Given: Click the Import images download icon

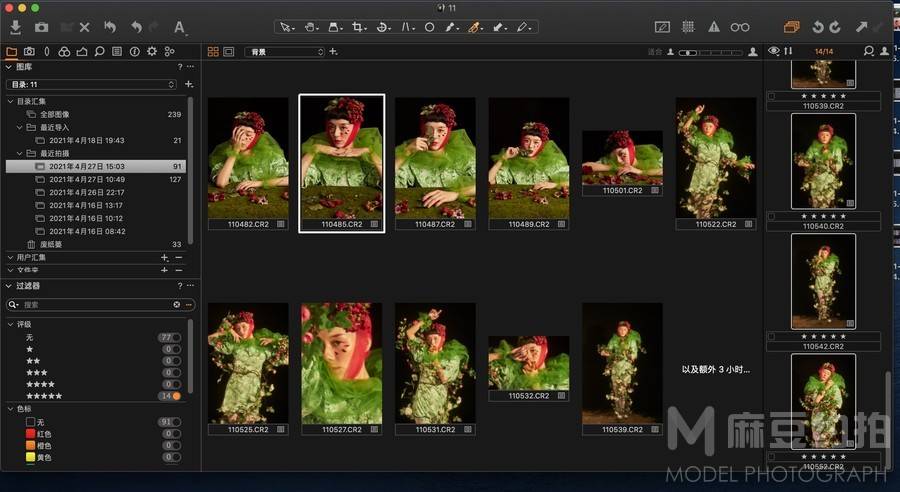Looking at the screenshot, I should [15, 27].
